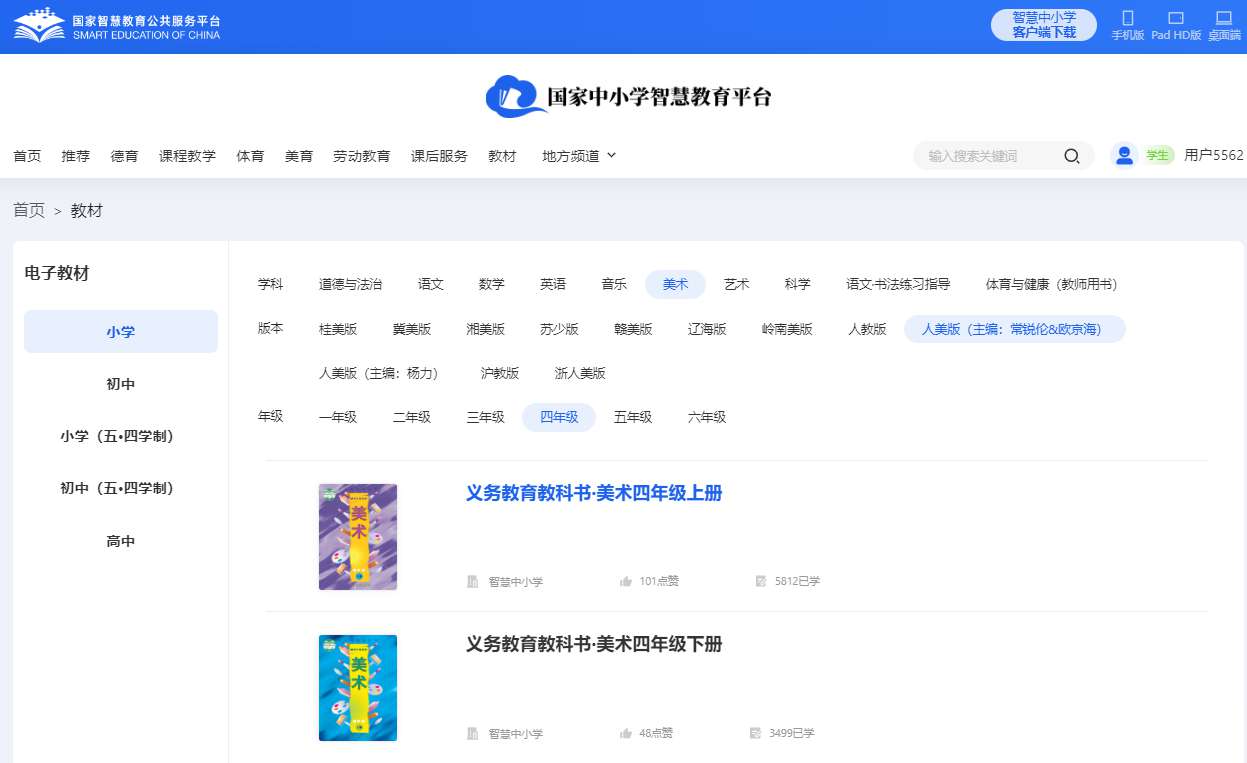The image size is (1247, 763).
Task: Open the purple 美术四年级上册 cover thumbnail
Action: tap(358, 537)
